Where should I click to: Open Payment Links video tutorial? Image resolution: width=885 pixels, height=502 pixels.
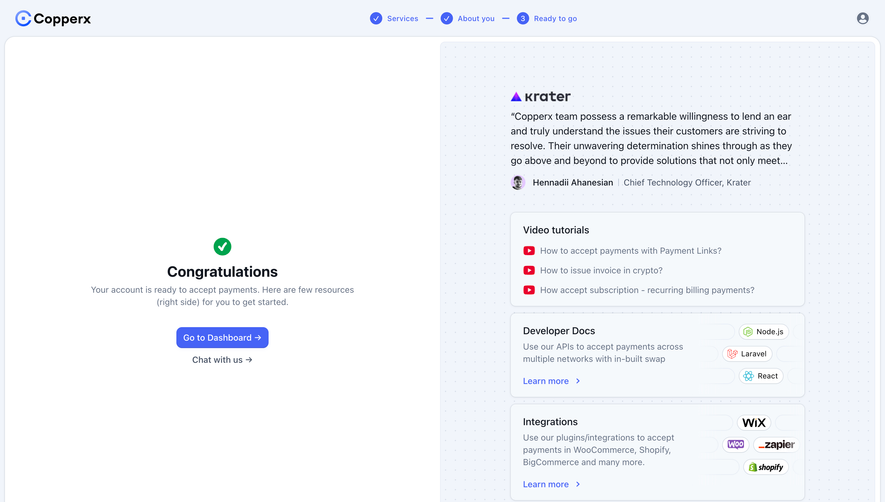[630, 251]
